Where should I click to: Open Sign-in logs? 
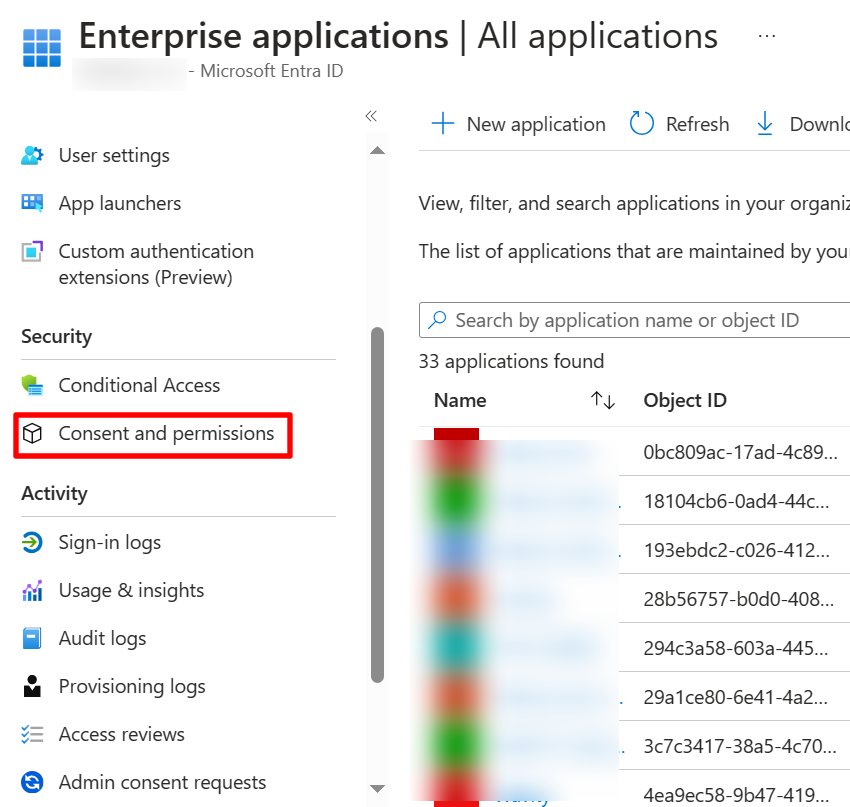pyautogui.click(x=110, y=543)
